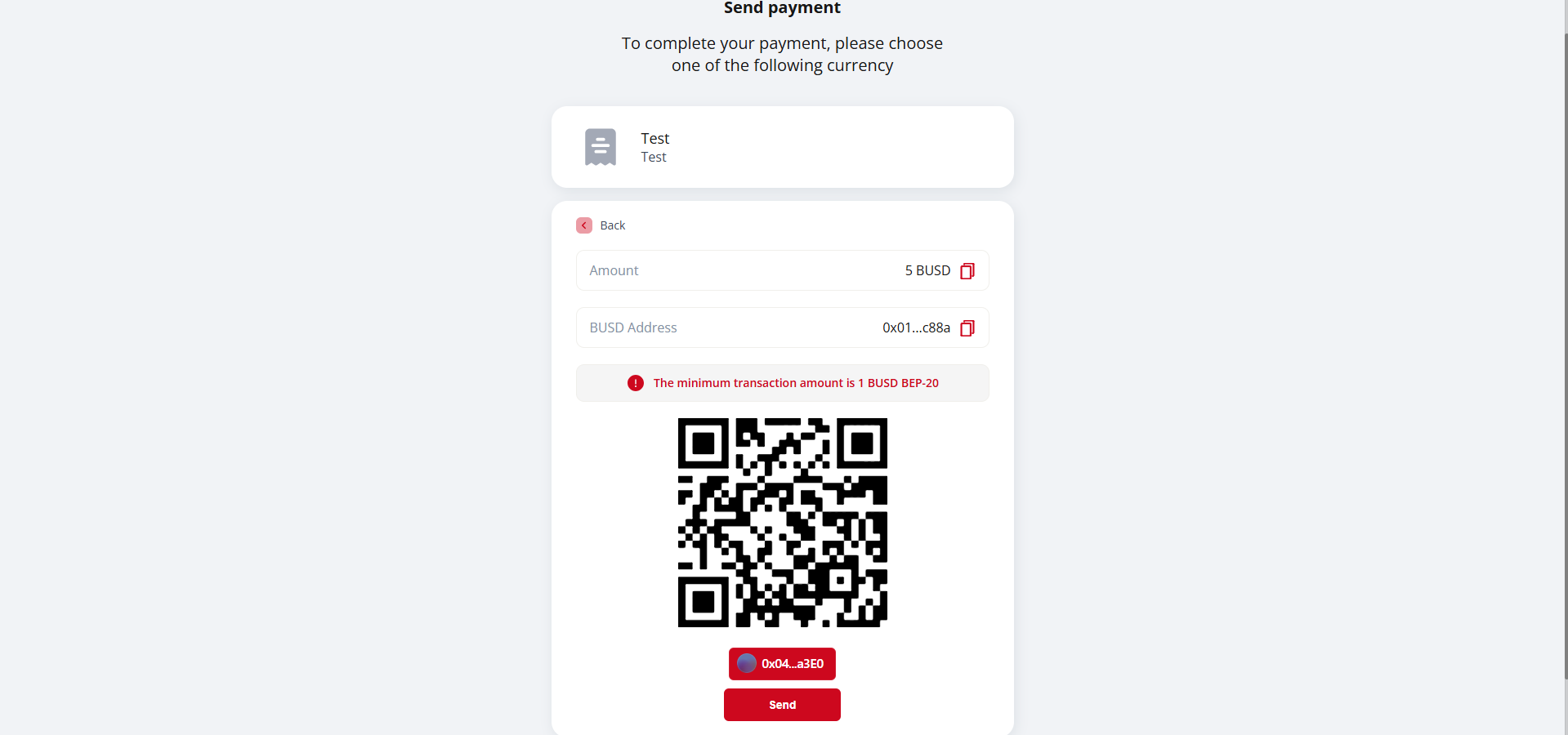The height and width of the screenshot is (735, 1568).
Task: Click the 5 BUSD value text
Action: pyautogui.click(x=927, y=270)
